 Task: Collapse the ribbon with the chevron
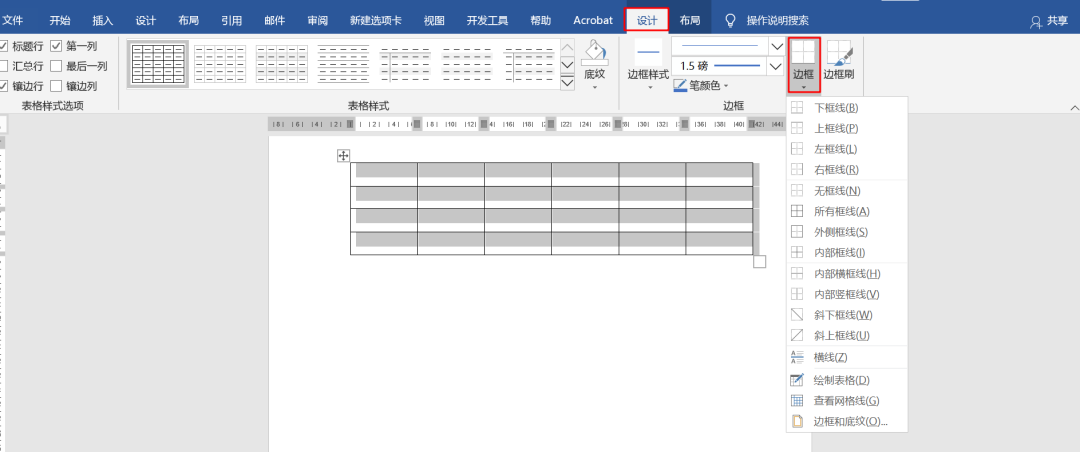[x=1074, y=107]
